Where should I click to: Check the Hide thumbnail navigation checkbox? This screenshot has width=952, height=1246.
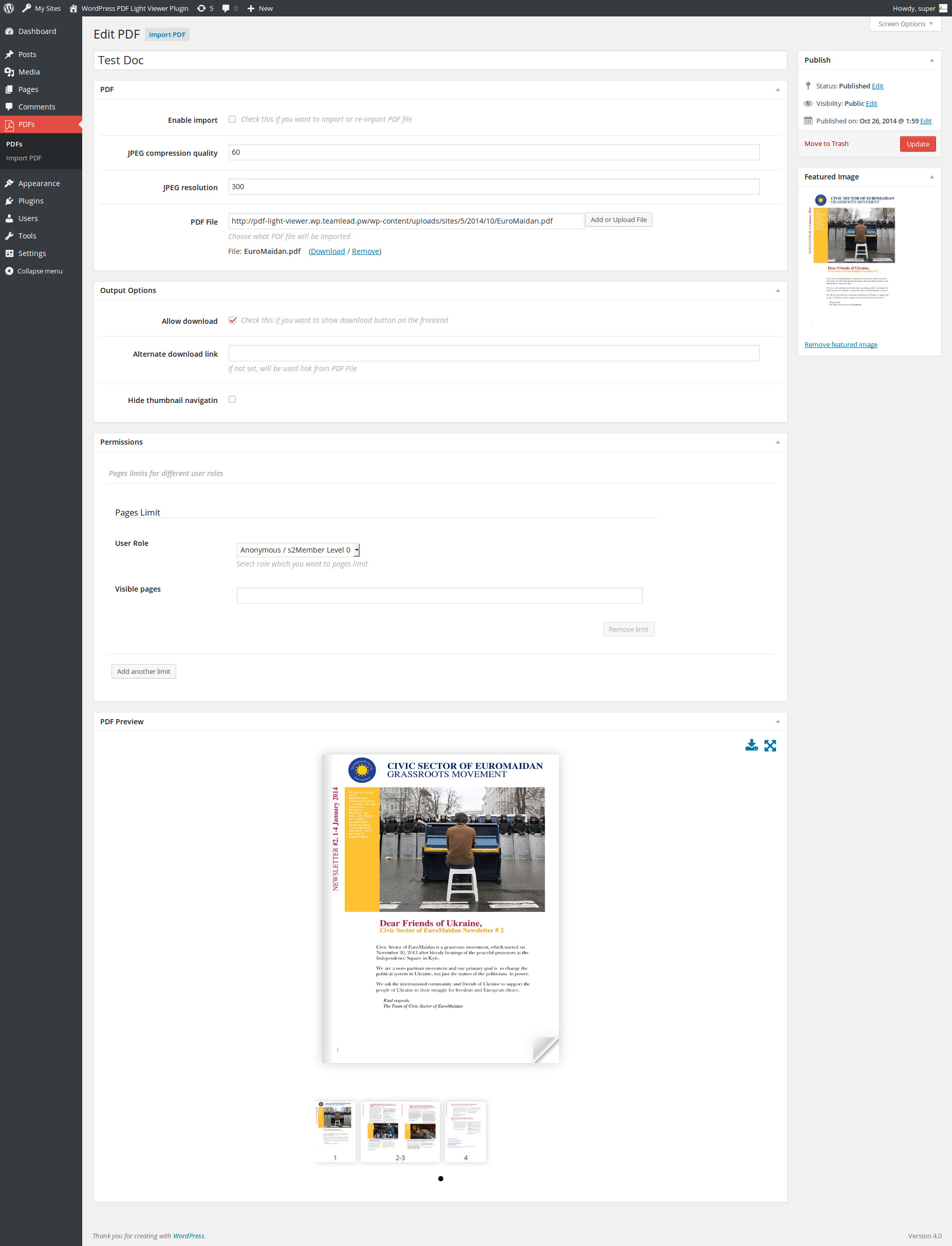coord(232,399)
